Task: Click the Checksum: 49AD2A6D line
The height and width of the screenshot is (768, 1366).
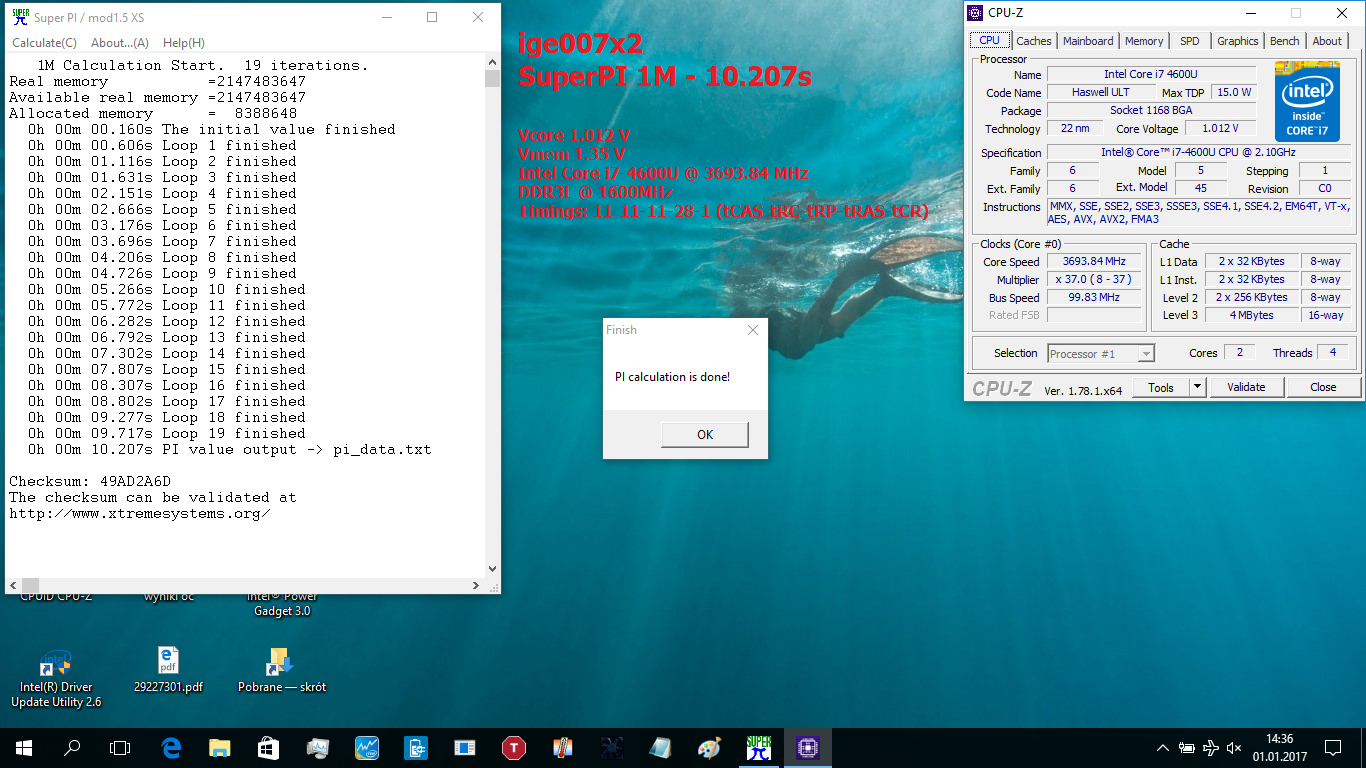Action: click(90, 481)
